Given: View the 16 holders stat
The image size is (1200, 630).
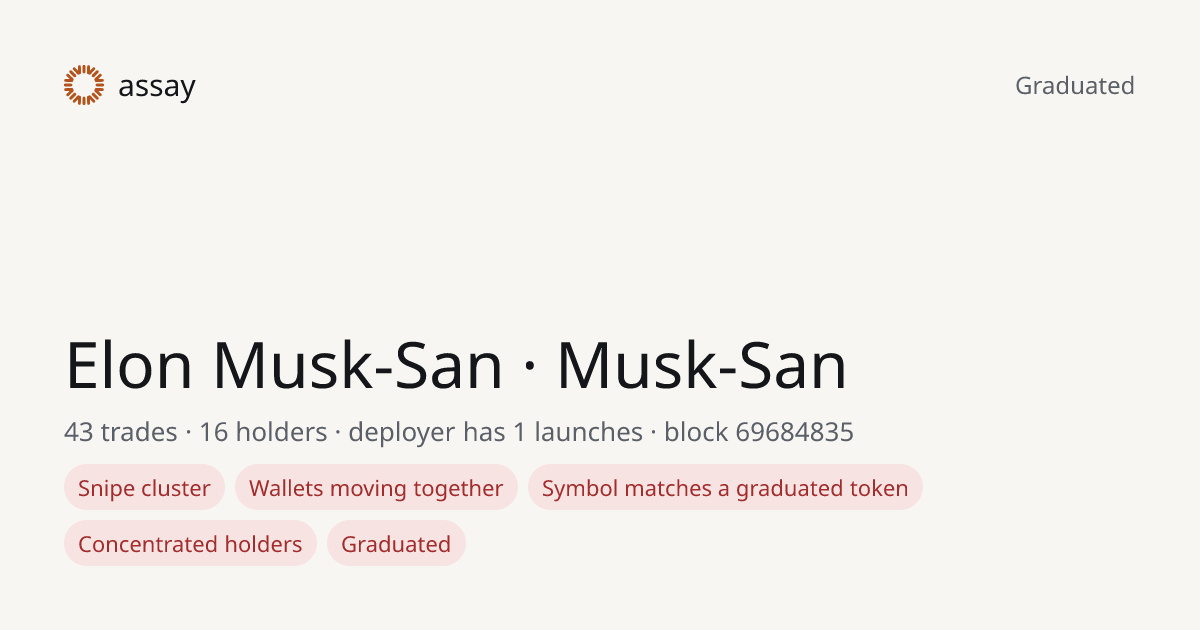Looking at the screenshot, I should click(263, 432).
